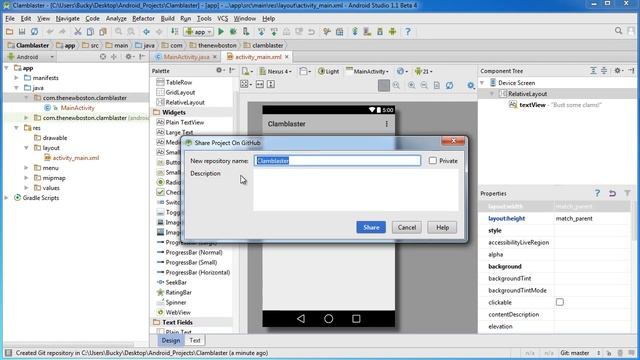This screenshot has width=640, height=360.
Task: Open the Build menu
Action: click(x=167, y=18)
